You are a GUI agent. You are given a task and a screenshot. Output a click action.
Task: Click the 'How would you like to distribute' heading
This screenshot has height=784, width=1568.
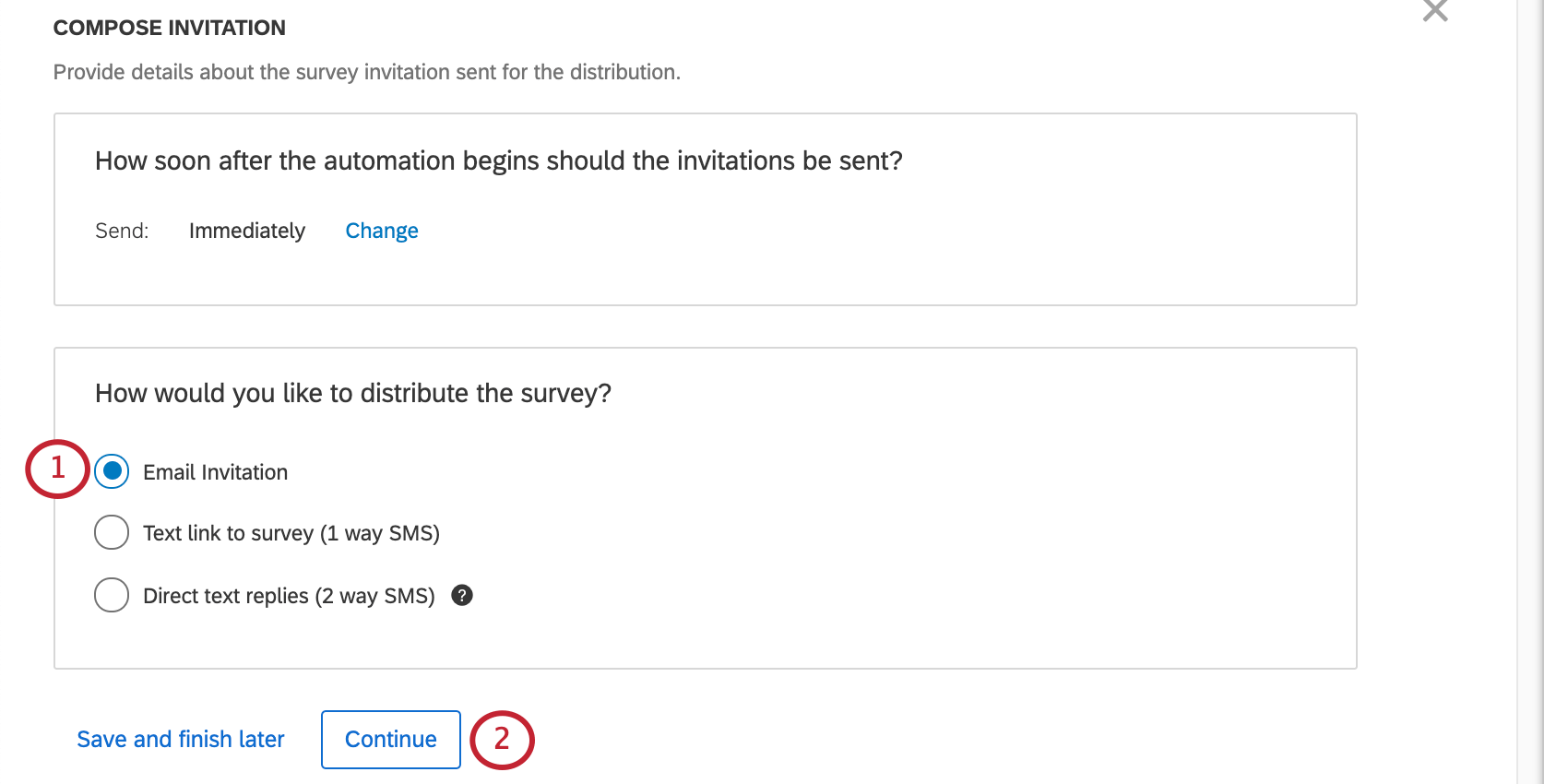click(353, 393)
